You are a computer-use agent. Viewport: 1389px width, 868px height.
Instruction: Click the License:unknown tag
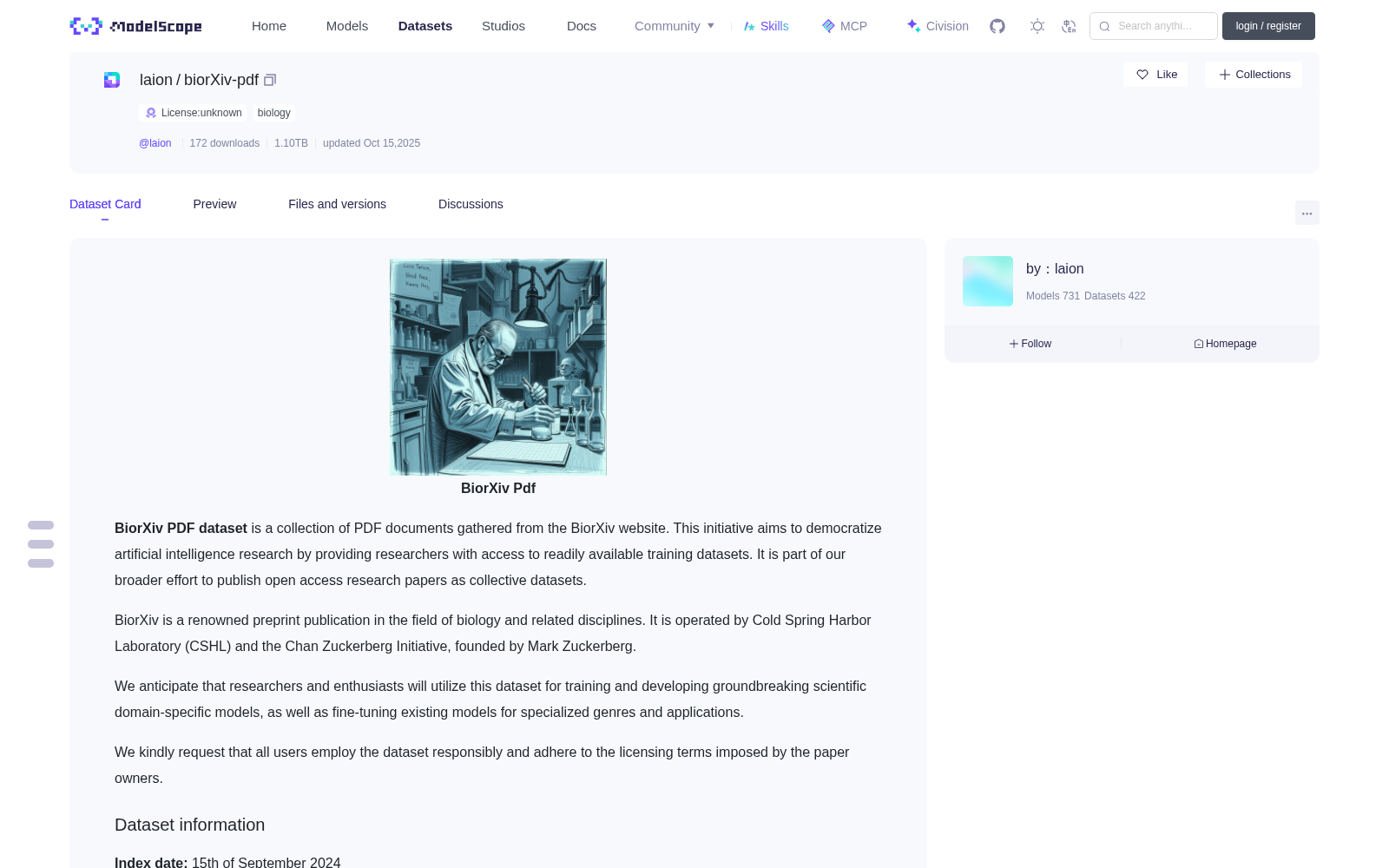(193, 113)
